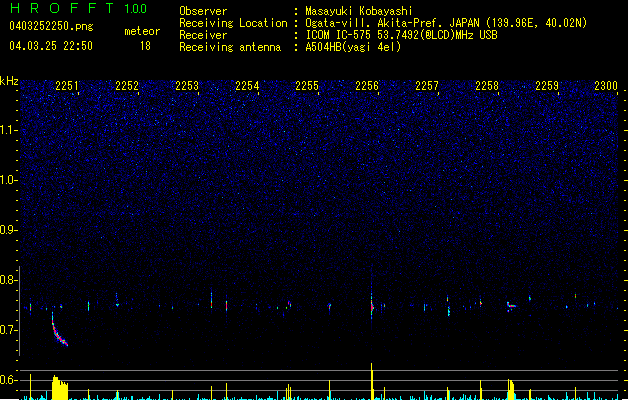Click the Receiving Location field label

coord(233,23)
